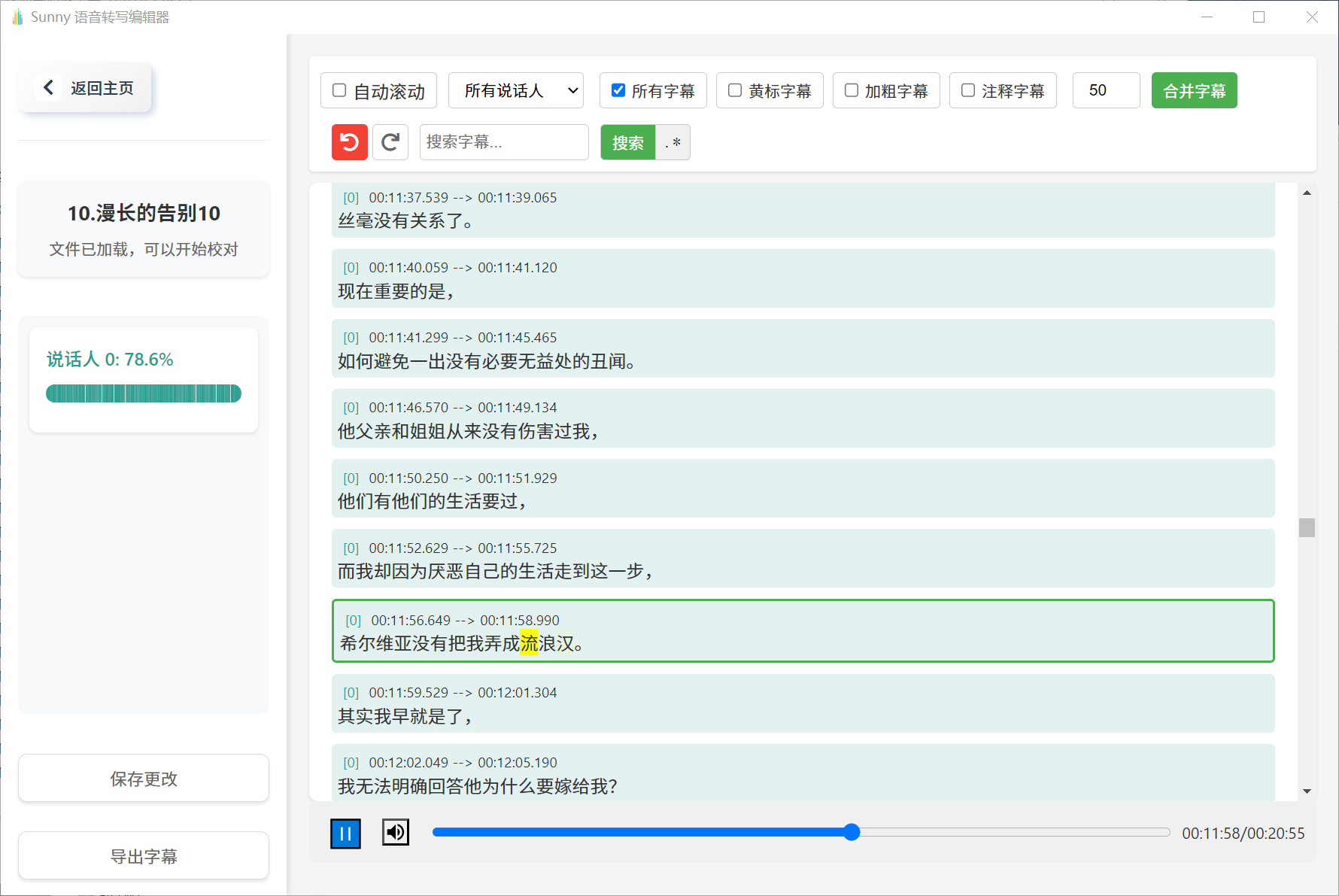Click 导出字幕 to export subtitles
This screenshot has height=896, width=1339.
[143, 855]
